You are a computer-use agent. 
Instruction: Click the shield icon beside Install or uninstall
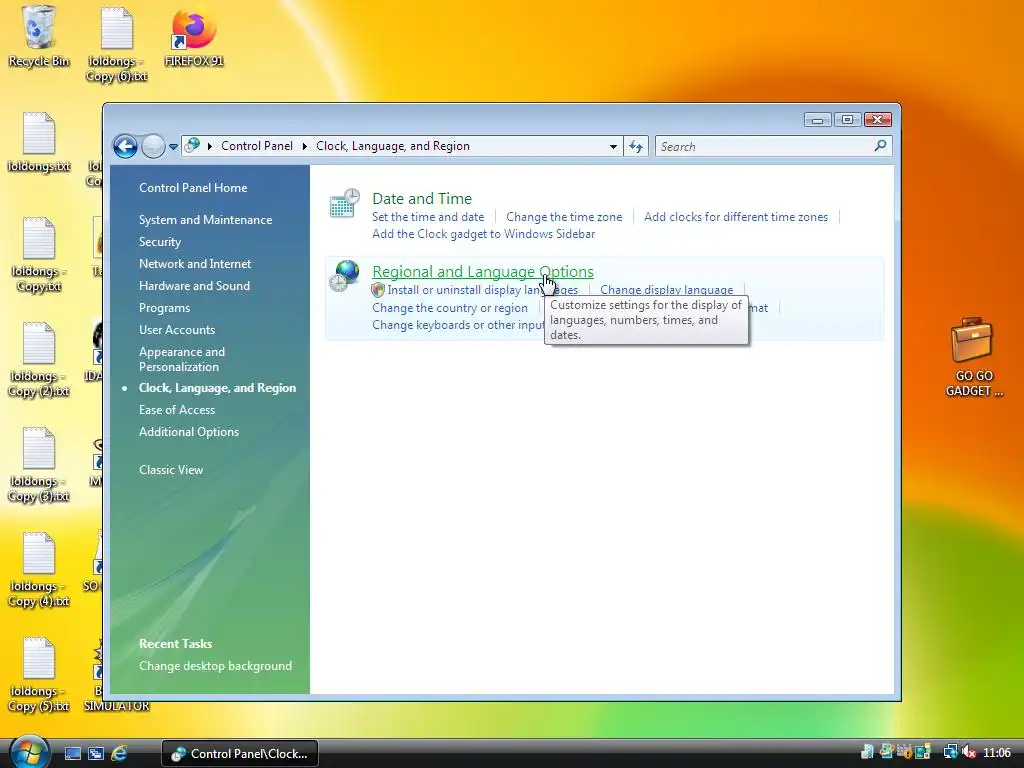click(x=377, y=290)
